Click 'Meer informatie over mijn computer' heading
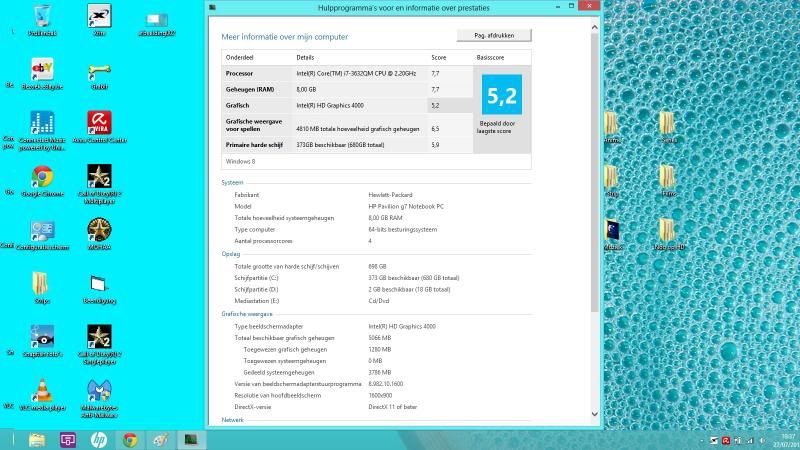800x450 pixels. tap(285, 37)
